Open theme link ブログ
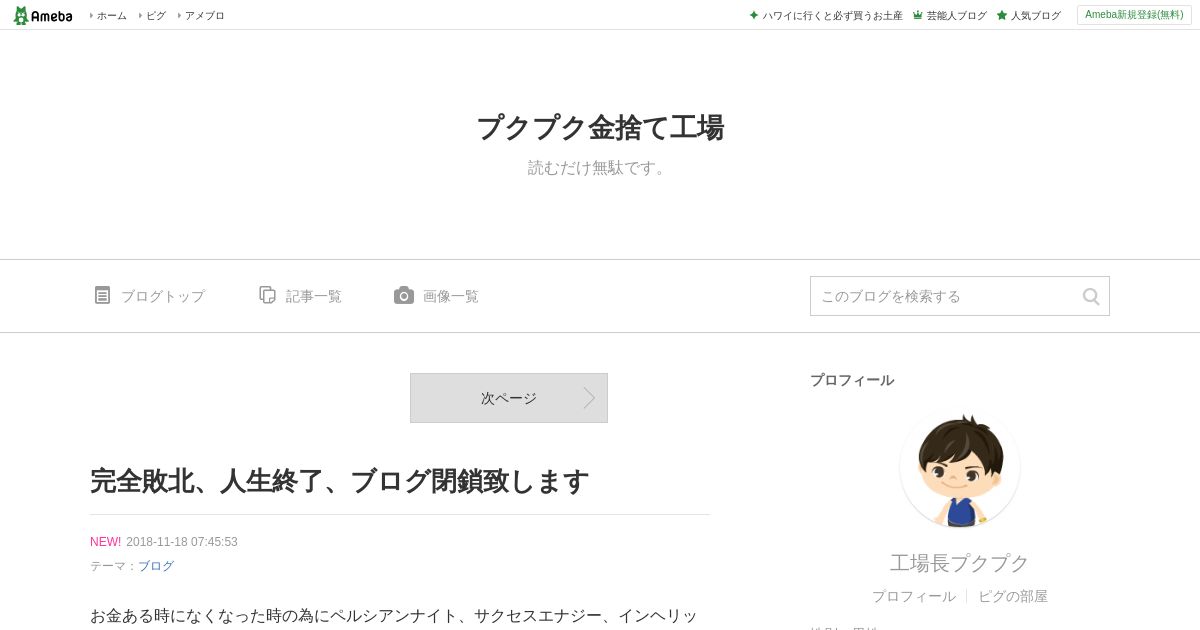The width and height of the screenshot is (1200, 630). pos(156,566)
